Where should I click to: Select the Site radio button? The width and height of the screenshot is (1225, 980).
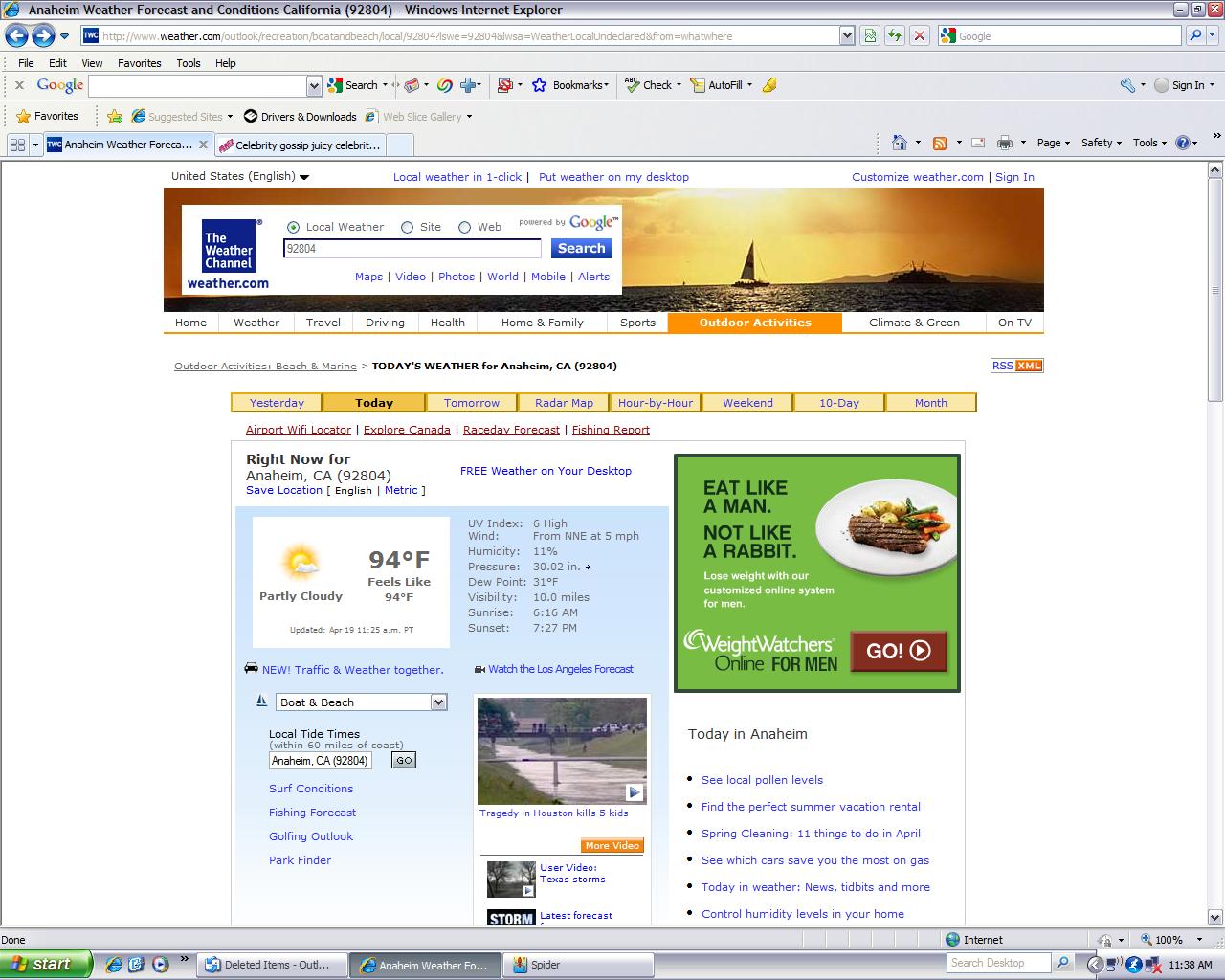coord(407,227)
